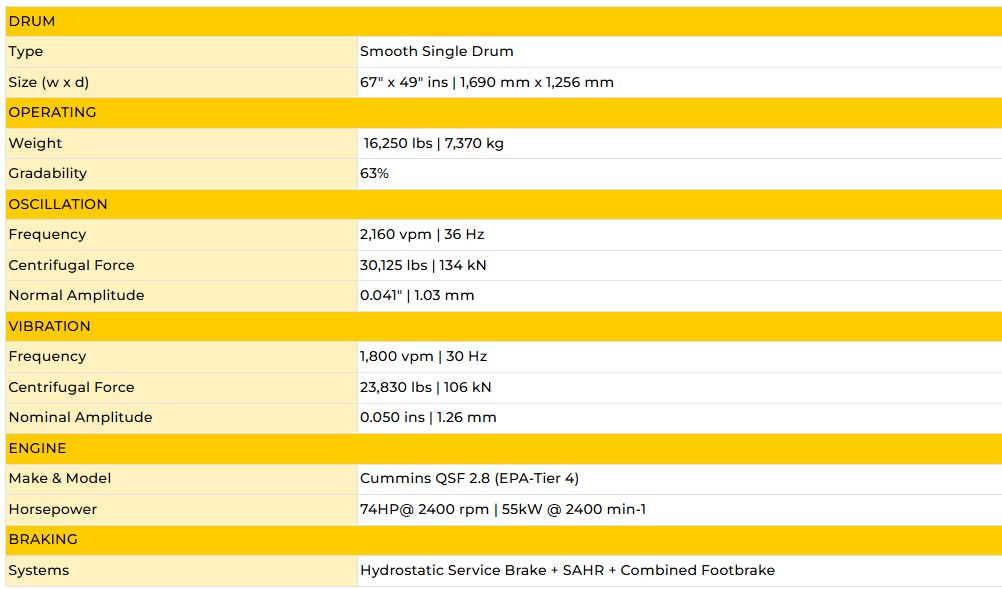The image size is (1002, 589).
Task: Click the VIBRATION section header
Action: point(50,326)
